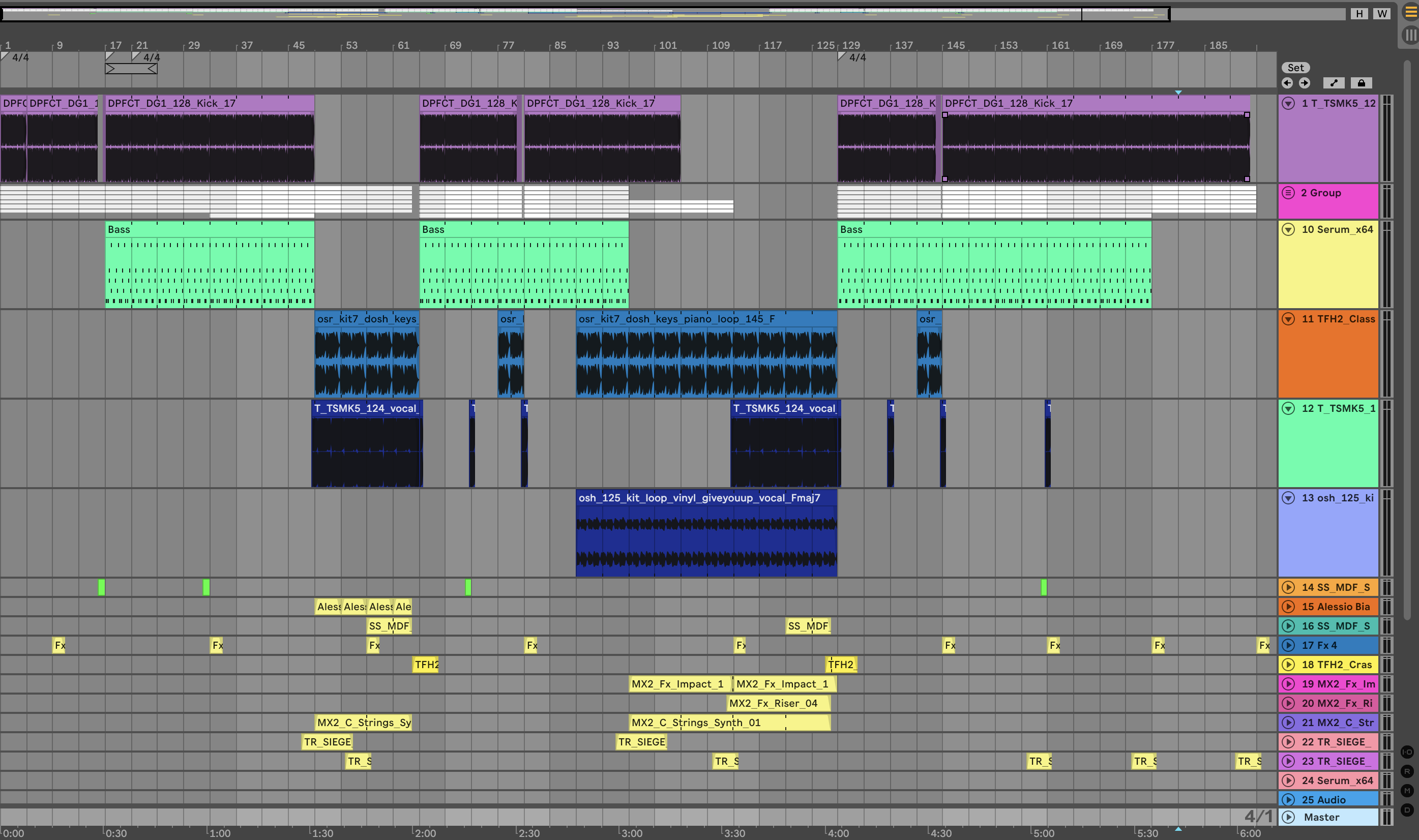Screen dimensions: 1419x840
Task: Select the MX2_Fx_Riser_04 clip
Action: [779, 703]
